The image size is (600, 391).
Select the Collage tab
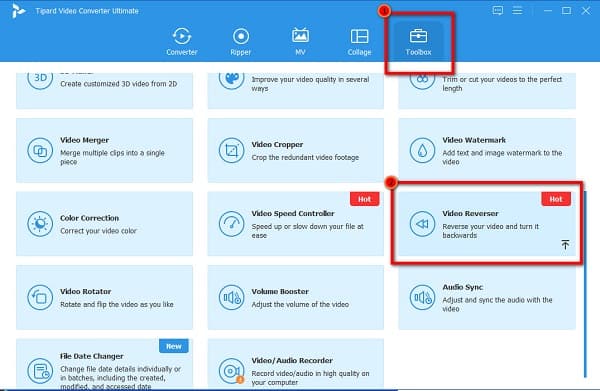pos(359,41)
